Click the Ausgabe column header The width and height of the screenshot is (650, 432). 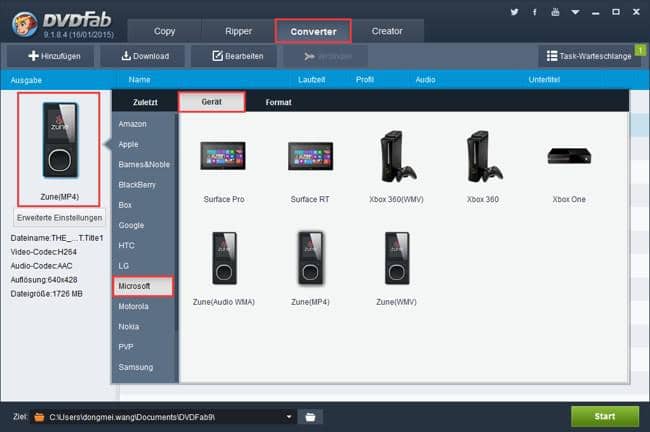[x=26, y=80]
